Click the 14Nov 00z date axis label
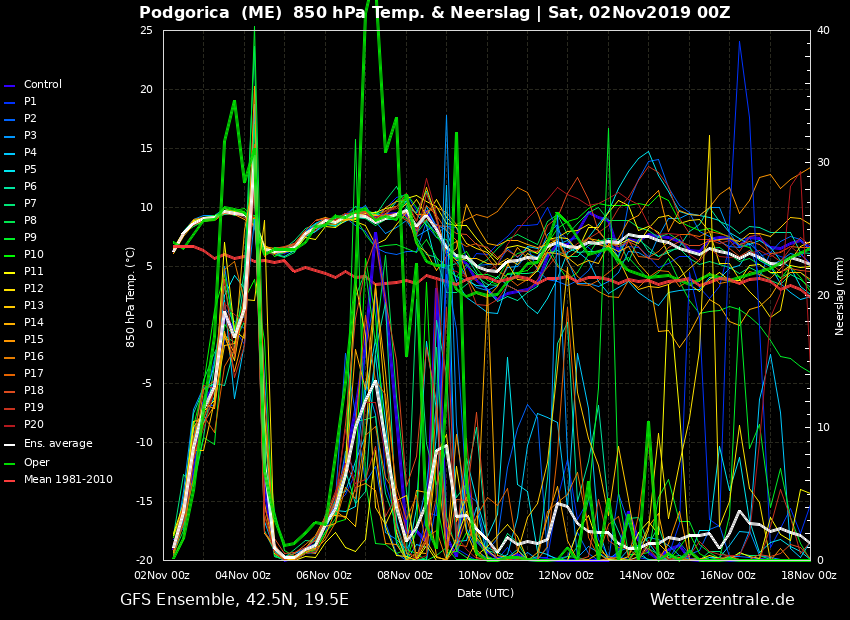The image size is (850, 620). 647,576
